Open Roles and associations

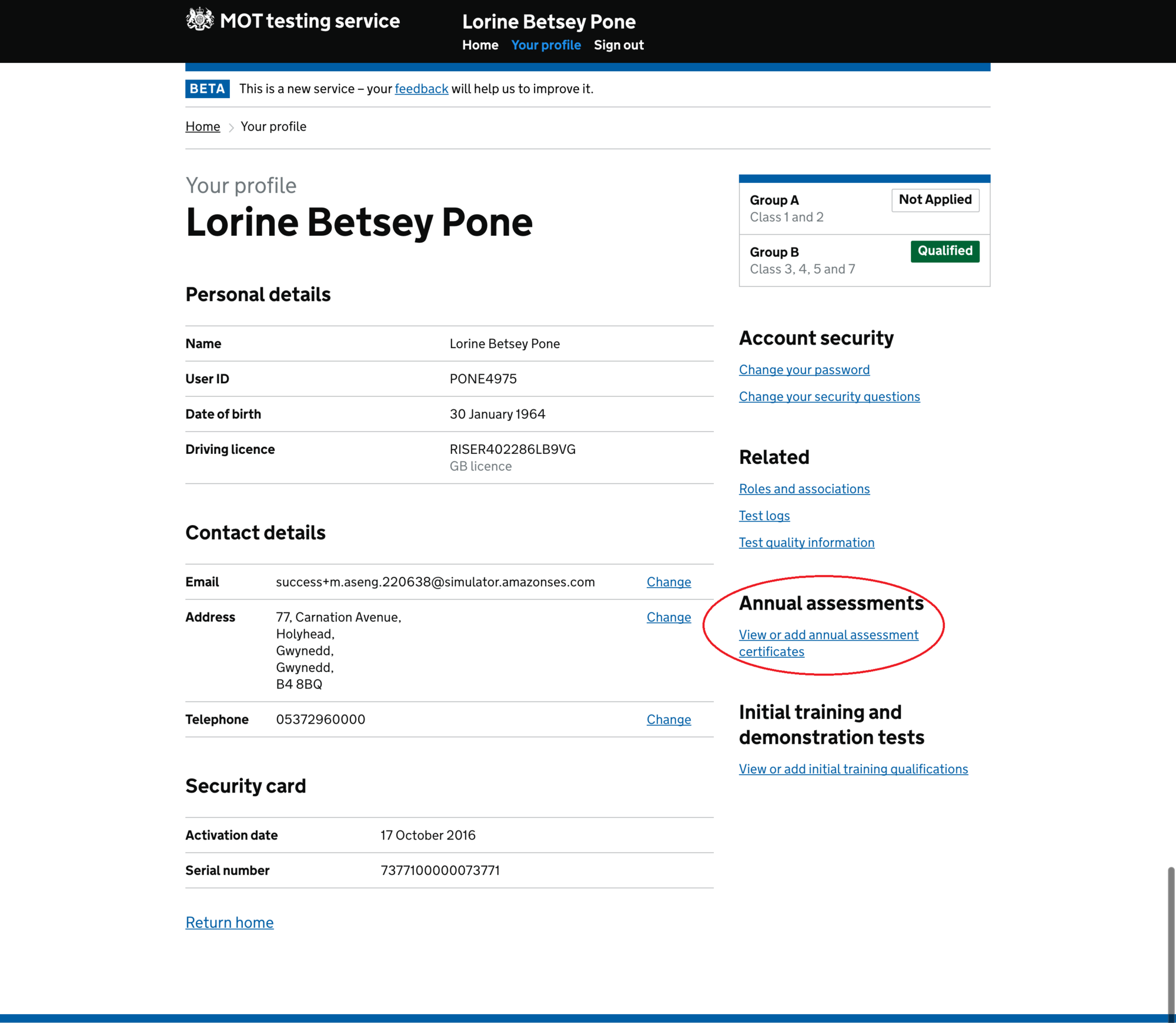(804, 489)
